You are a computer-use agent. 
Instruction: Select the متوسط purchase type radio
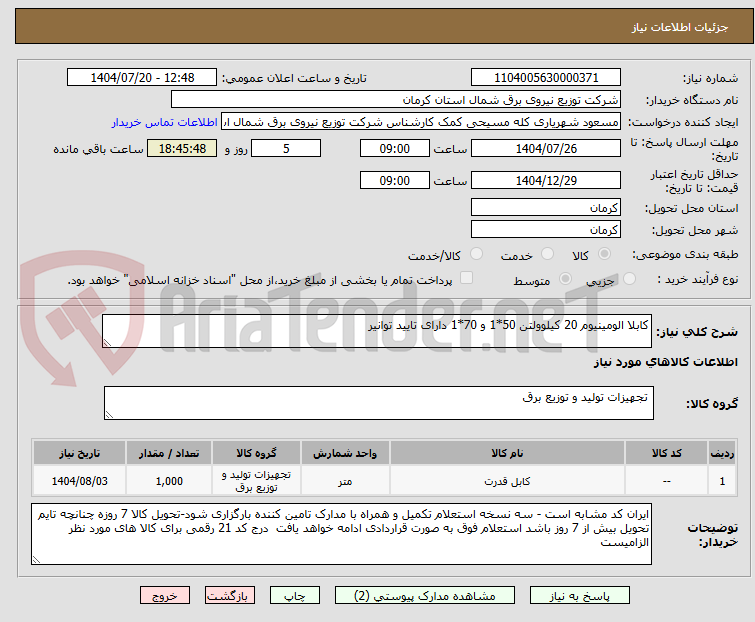(x=565, y=279)
